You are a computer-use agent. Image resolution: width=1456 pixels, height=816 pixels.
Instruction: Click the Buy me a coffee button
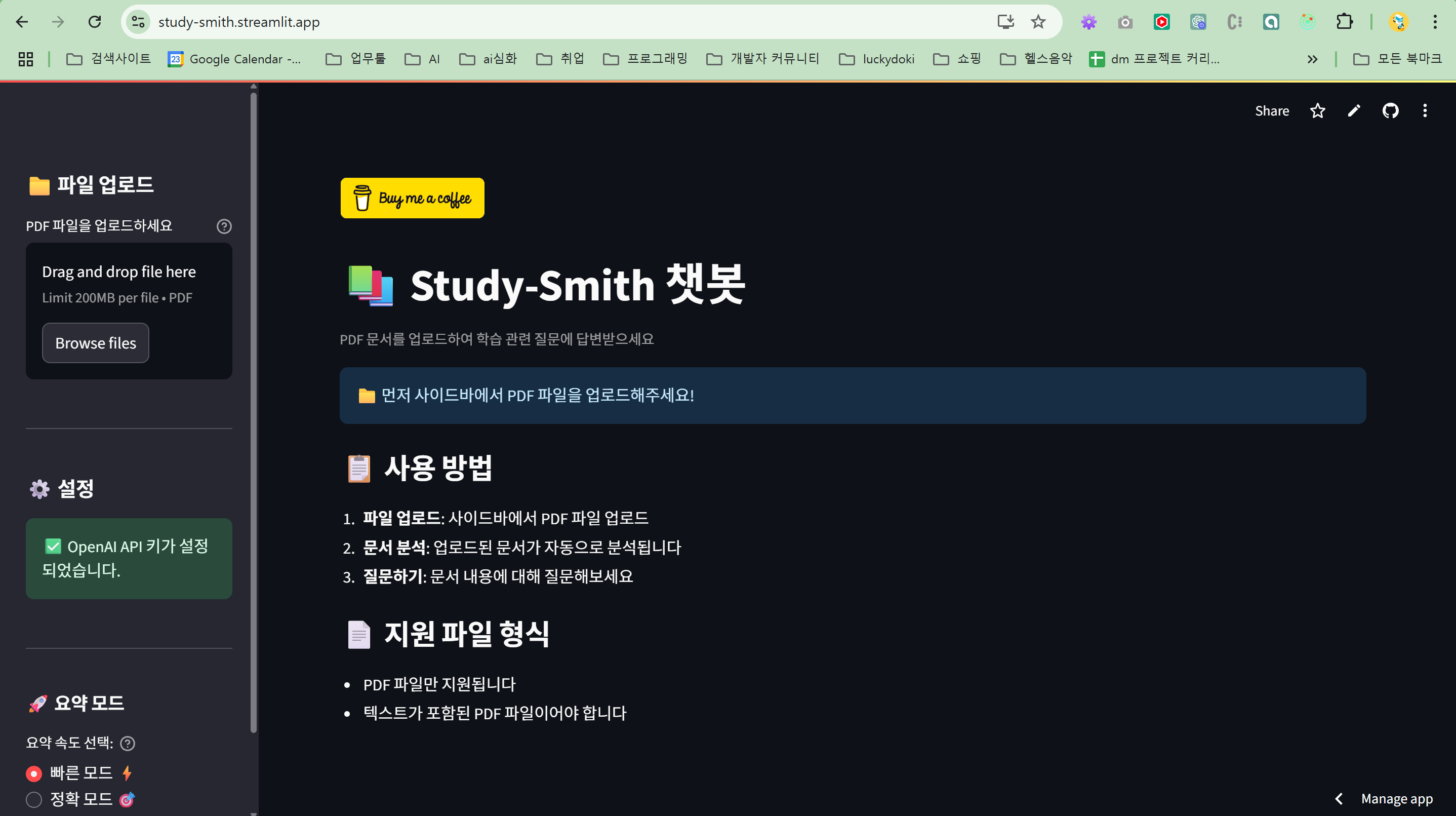tap(412, 198)
